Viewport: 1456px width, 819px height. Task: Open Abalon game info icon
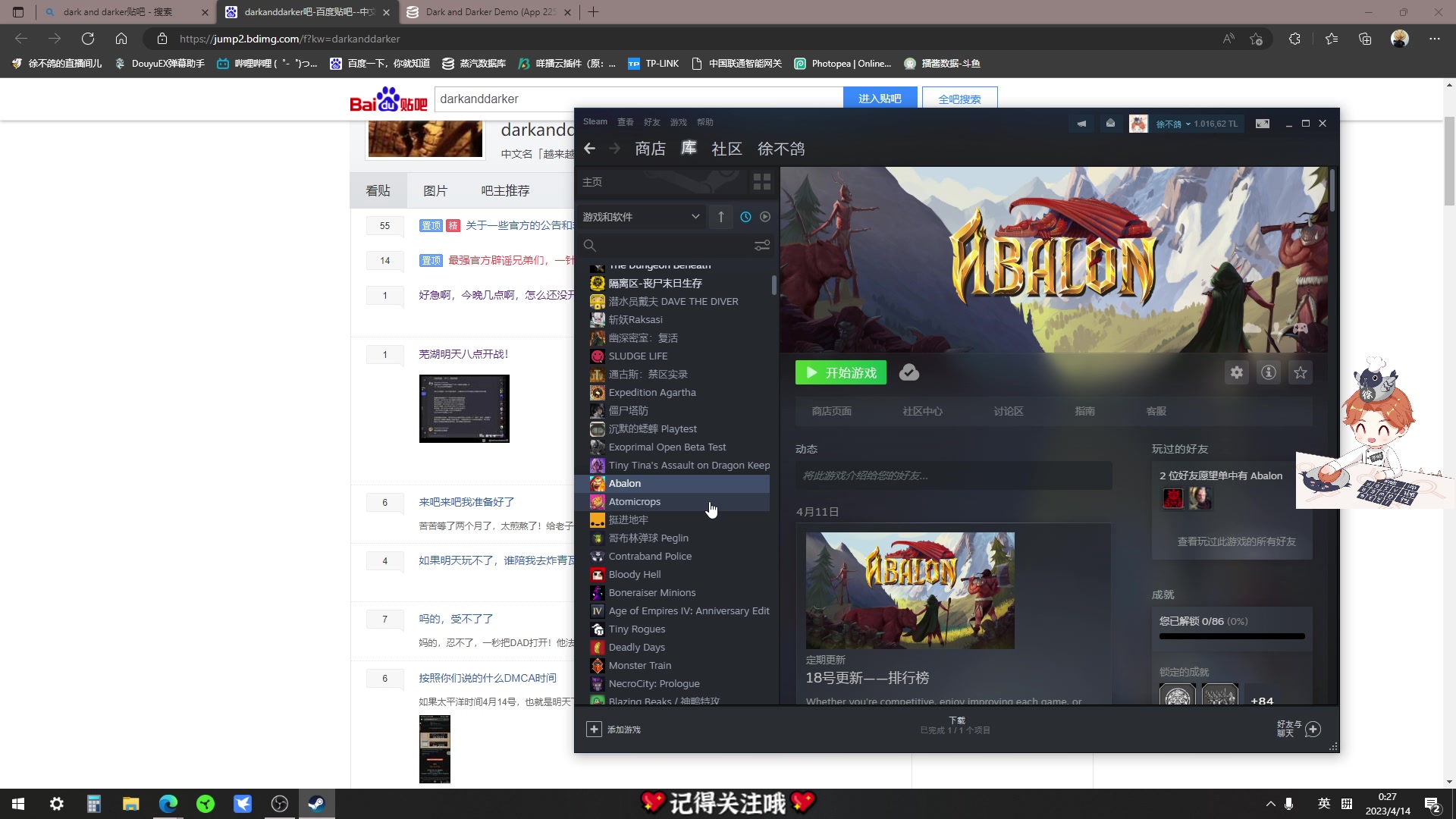[x=1268, y=372]
